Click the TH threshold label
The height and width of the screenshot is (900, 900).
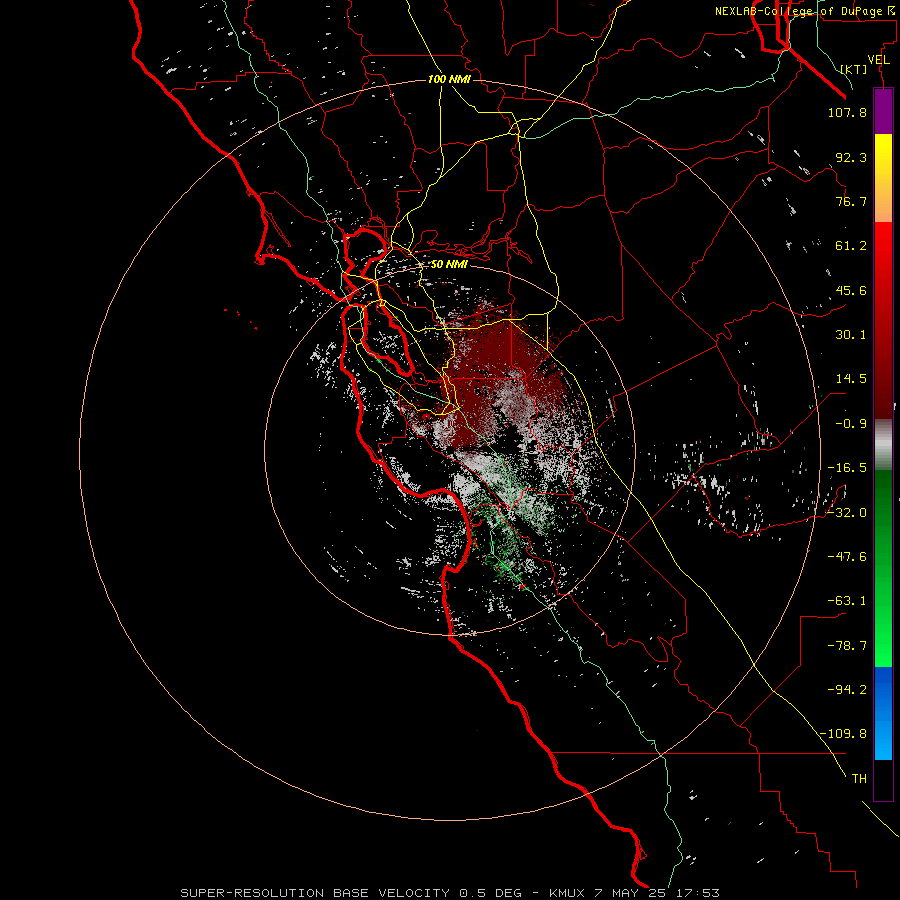point(859,779)
